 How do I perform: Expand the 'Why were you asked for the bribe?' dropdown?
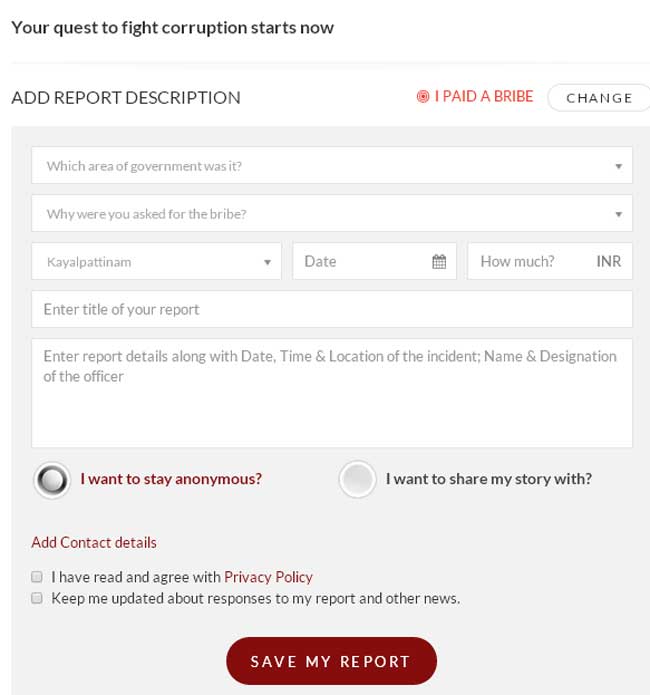point(332,213)
